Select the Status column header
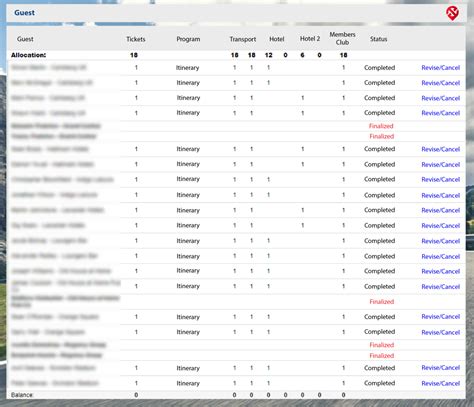The height and width of the screenshot is (407, 474). (x=378, y=39)
